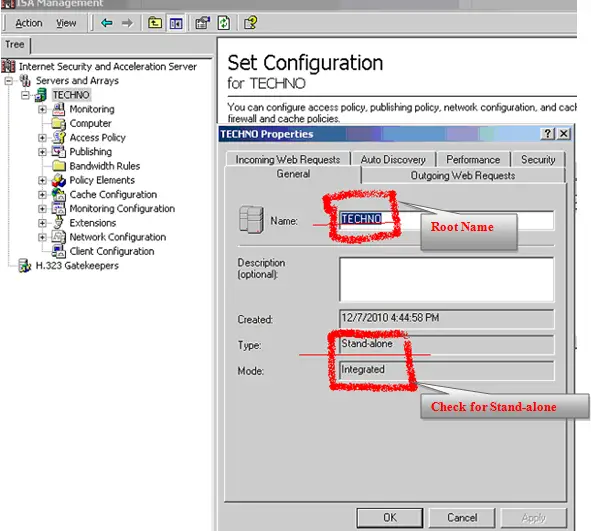Image resolution: width=591 pixels, height=531 pixels.
Task: Select the General tab
Action: (x=293, y=174)
